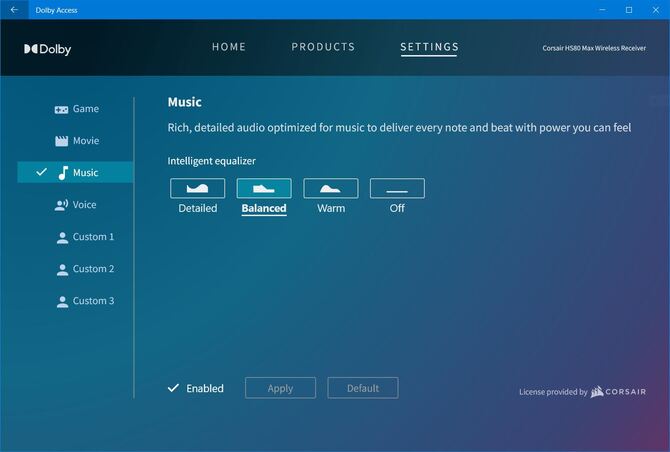
Task: Click the Apply button
Action: 280,388
